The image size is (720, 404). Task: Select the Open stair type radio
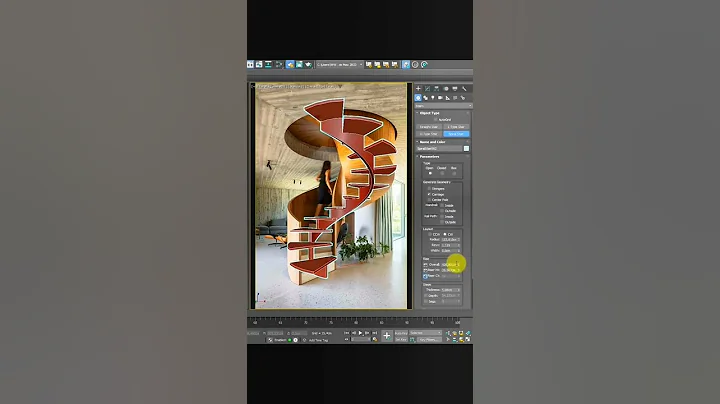430,173
